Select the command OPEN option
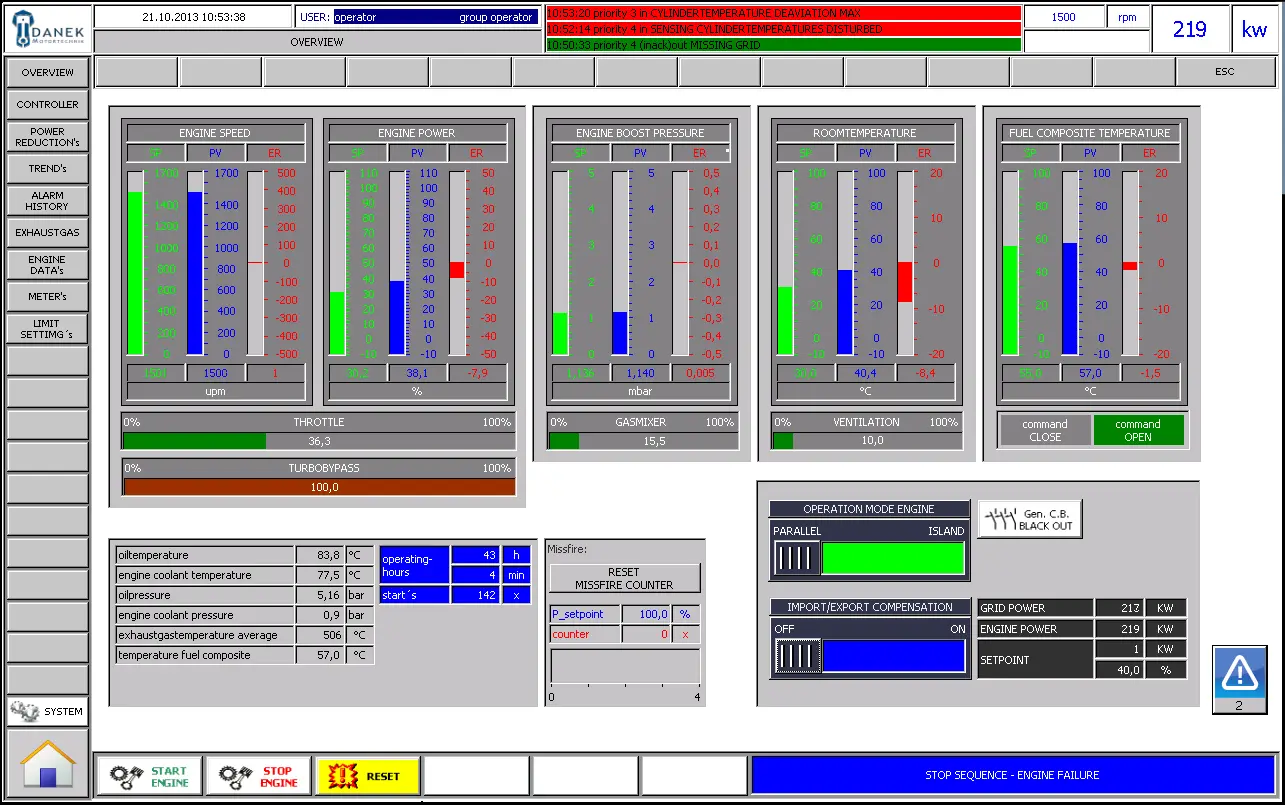1285x805 pixels. click(1137, 430)
